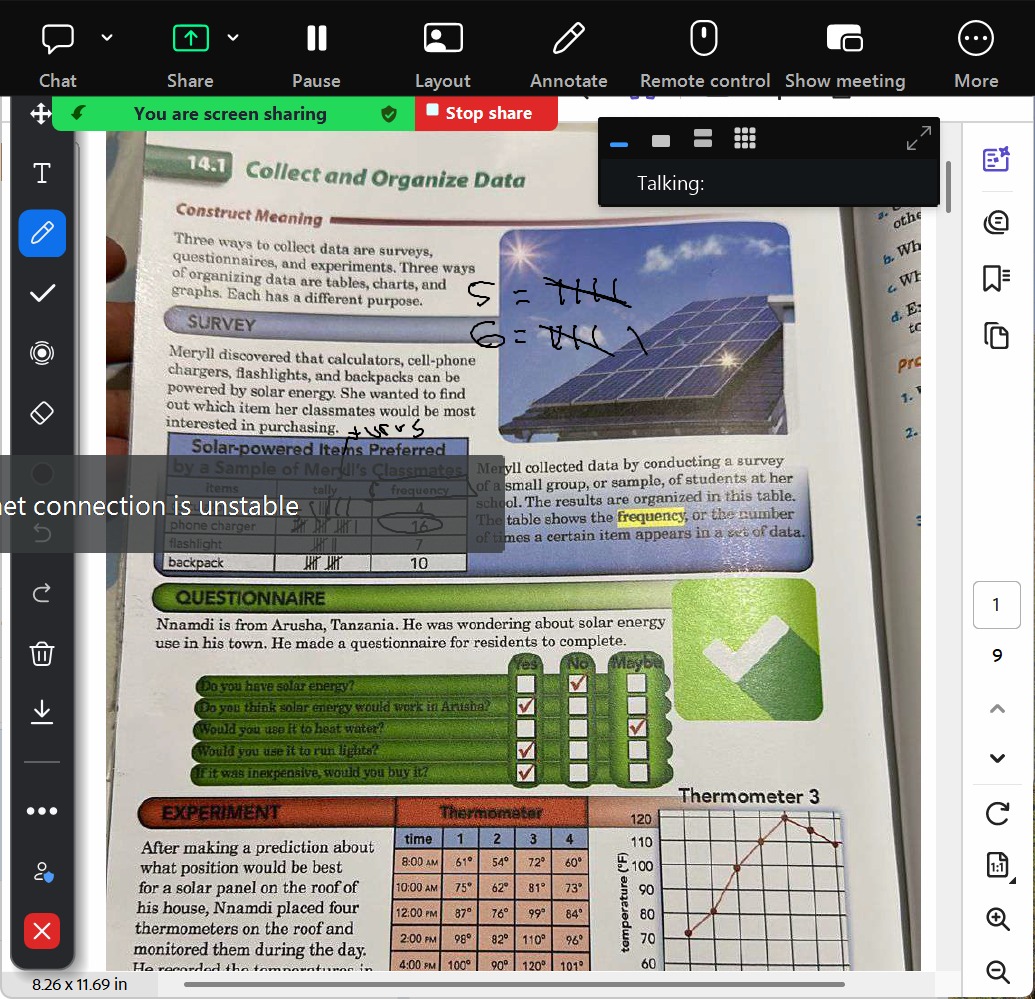
Task: Open the comments panel icon
Action: [x=996, y=223]
